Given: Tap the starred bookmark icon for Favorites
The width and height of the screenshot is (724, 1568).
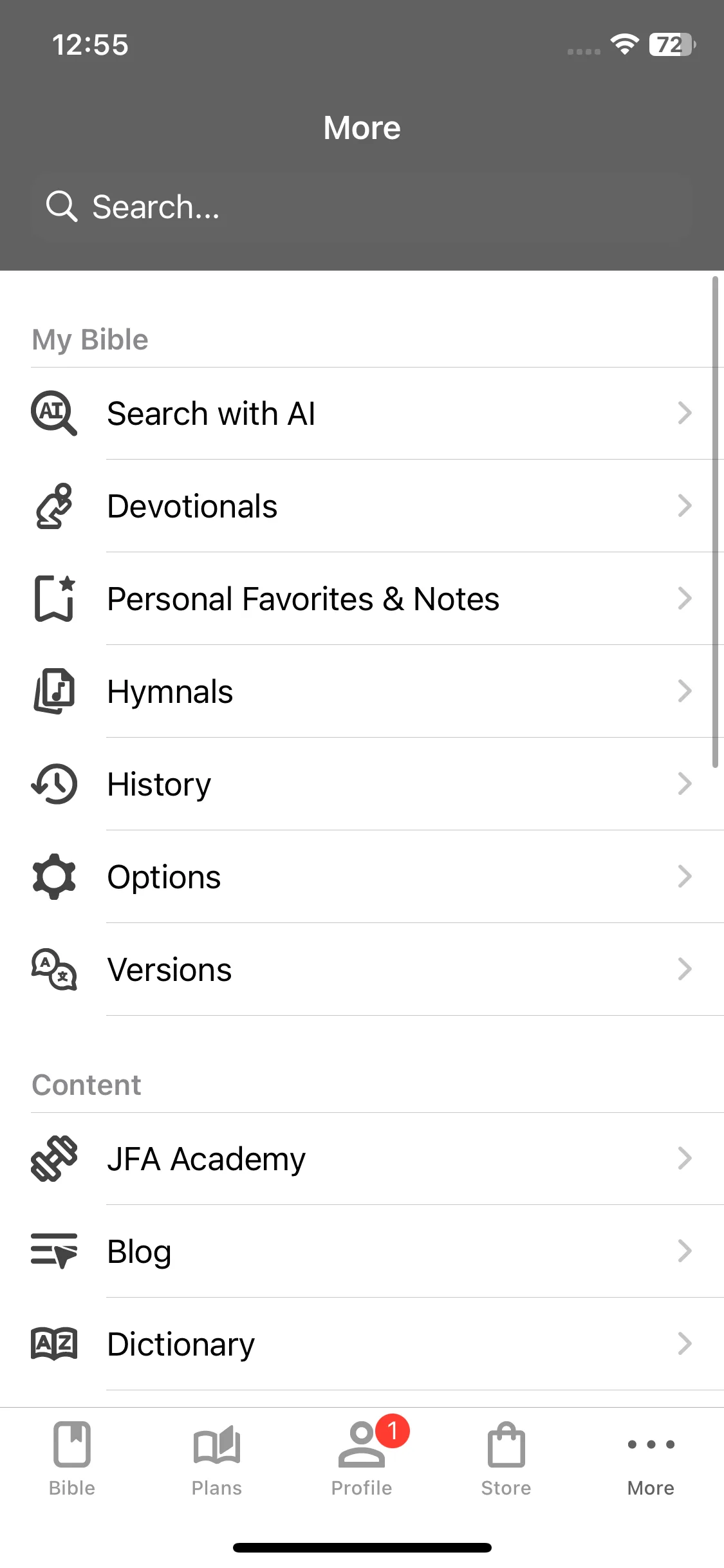Looking at the screenshot, I should coord(54,599).
